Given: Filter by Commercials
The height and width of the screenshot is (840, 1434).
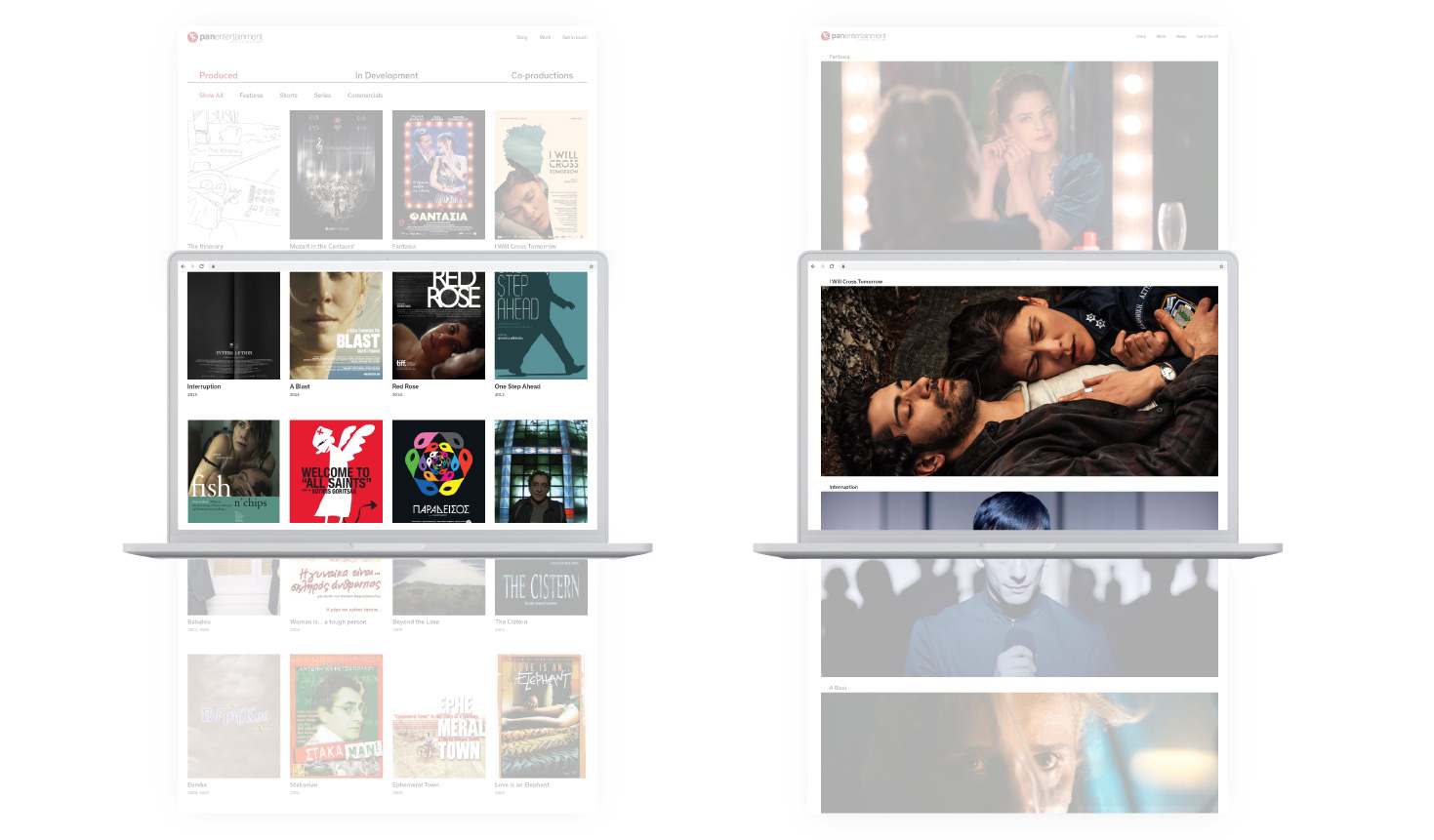Looking at the screenshot, I should (x=365, y=96).
